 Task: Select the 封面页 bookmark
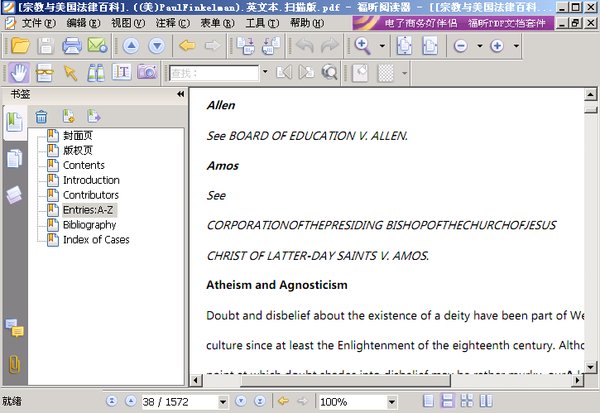click(78, 135)
